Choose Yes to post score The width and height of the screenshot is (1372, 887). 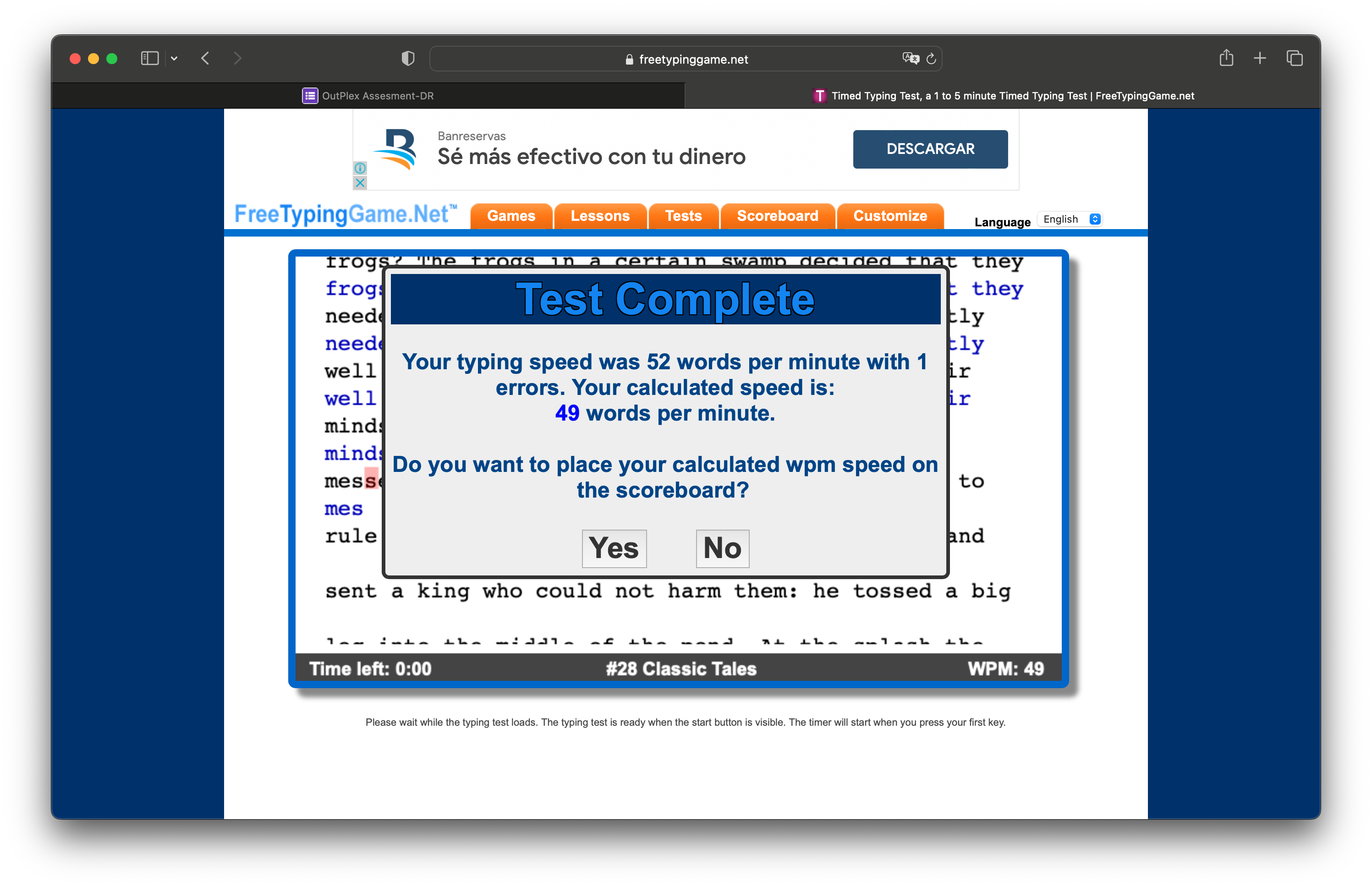tap(614, 548)
